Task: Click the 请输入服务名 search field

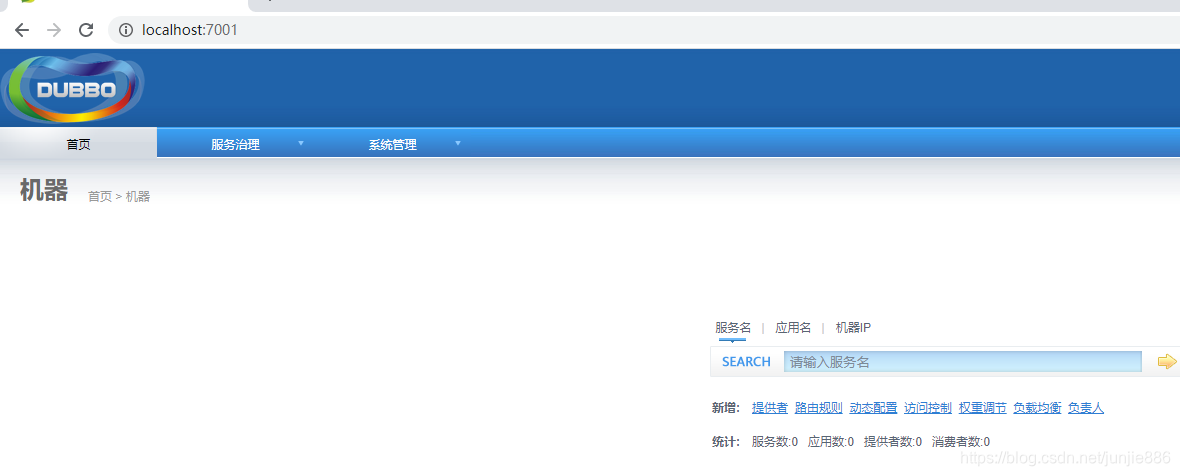Action: tap(963, 362)
